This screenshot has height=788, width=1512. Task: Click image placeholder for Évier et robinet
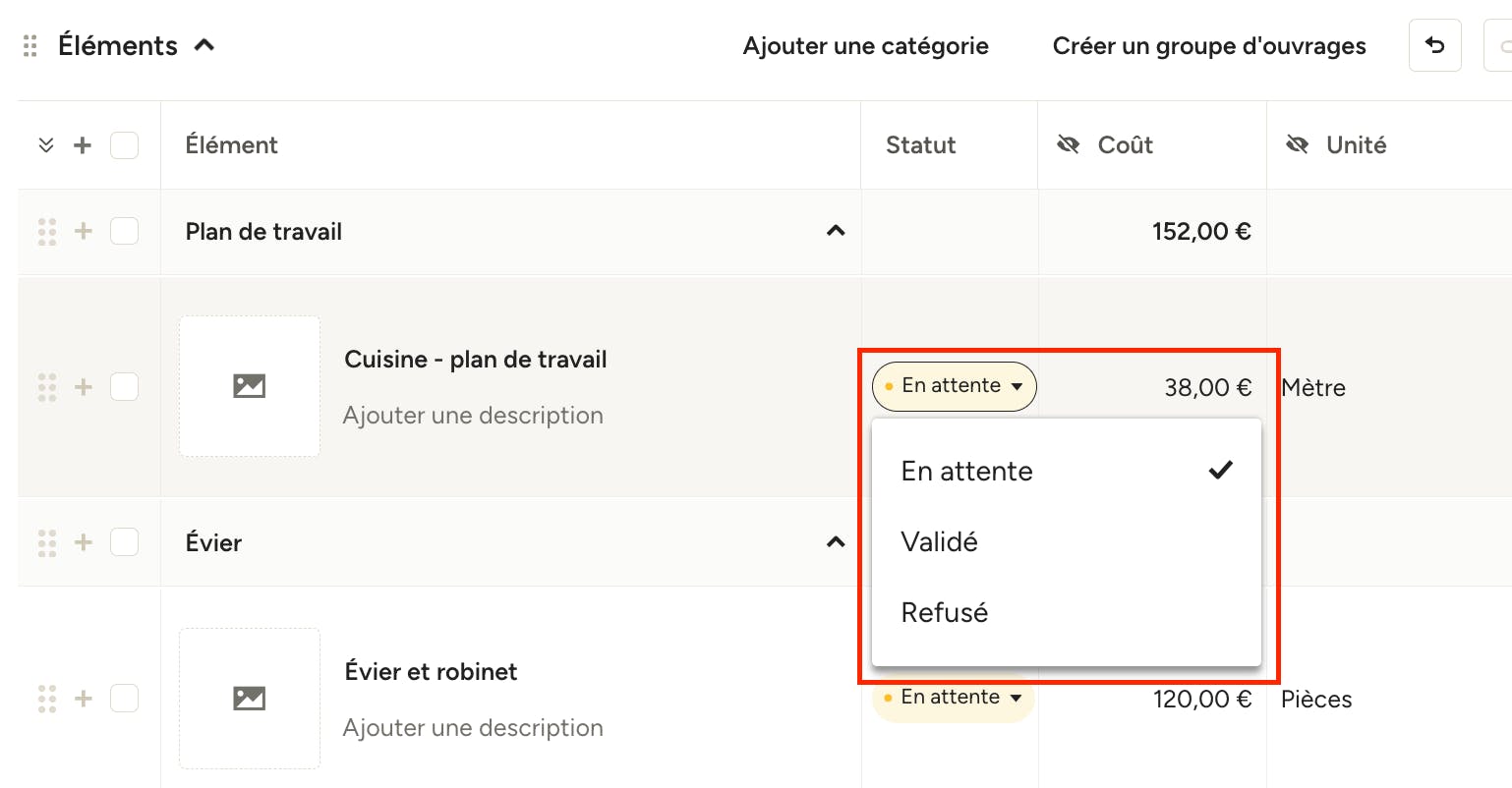pyautogui.click(x=250, y=699)
